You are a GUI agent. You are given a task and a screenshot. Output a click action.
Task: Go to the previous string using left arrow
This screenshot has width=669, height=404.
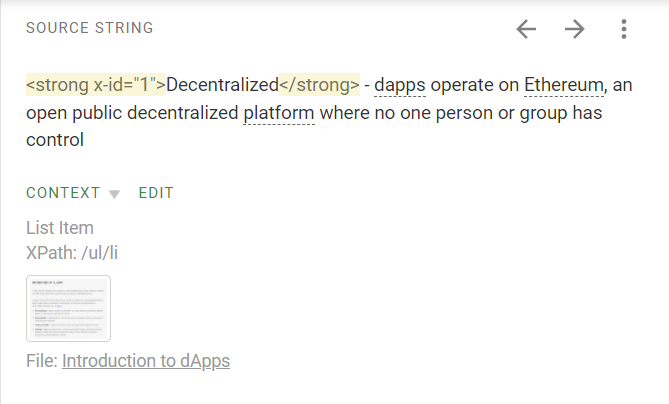click(526, 29)
